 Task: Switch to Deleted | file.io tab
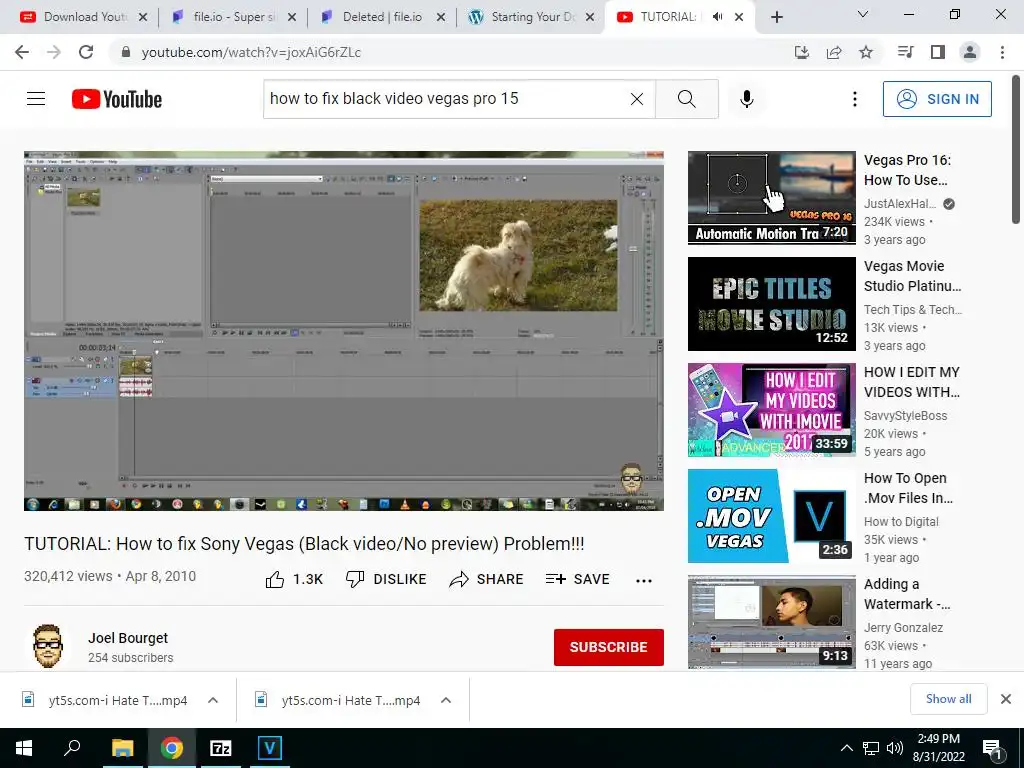point(382,17)
